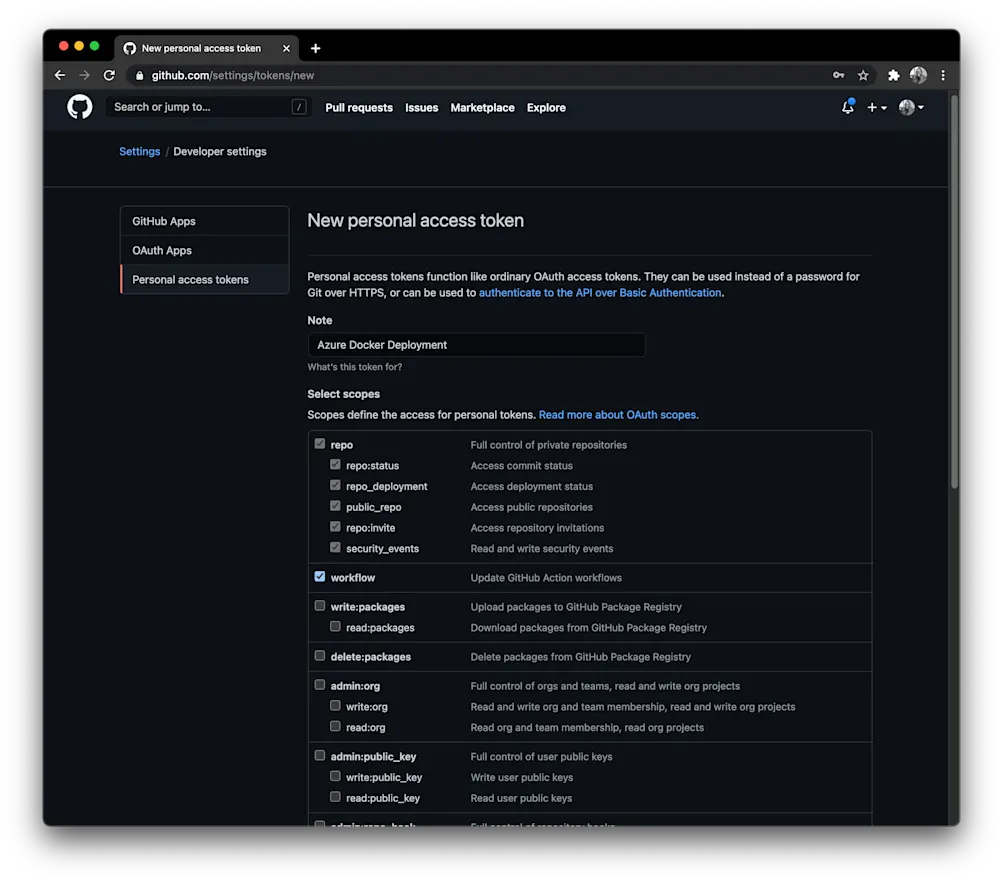Toggle the public_repo checkbox
1003x883 pixels.
pyautogui.click(x=335, y=506)
